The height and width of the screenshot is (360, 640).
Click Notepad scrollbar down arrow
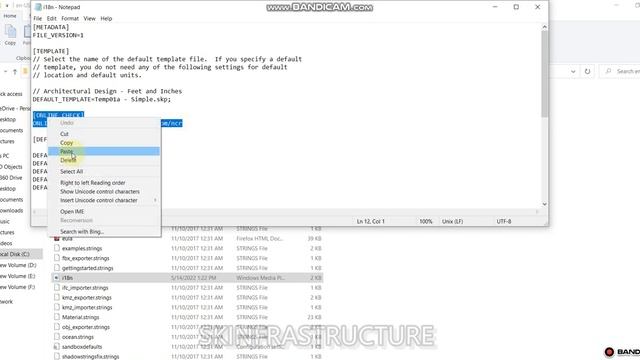click(544, 204)
